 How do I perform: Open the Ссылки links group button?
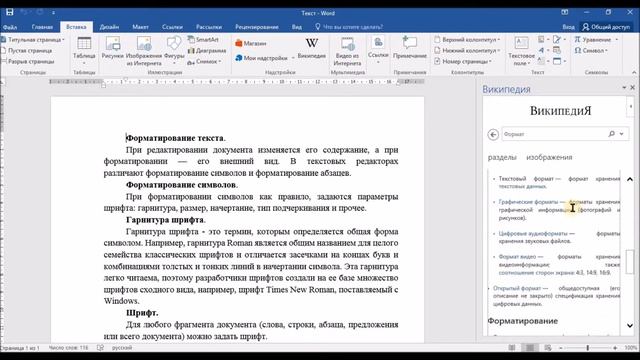point(378,50)
